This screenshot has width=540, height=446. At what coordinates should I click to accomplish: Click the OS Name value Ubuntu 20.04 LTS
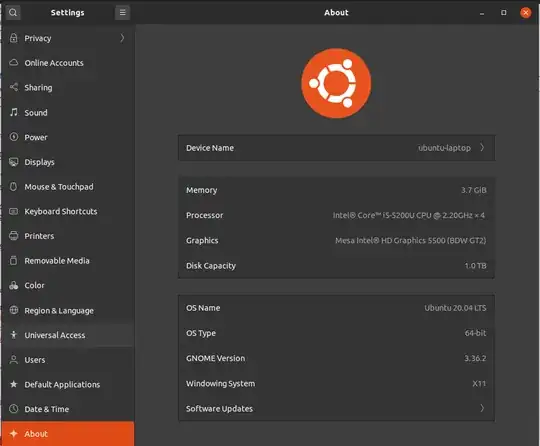point(455,308)
